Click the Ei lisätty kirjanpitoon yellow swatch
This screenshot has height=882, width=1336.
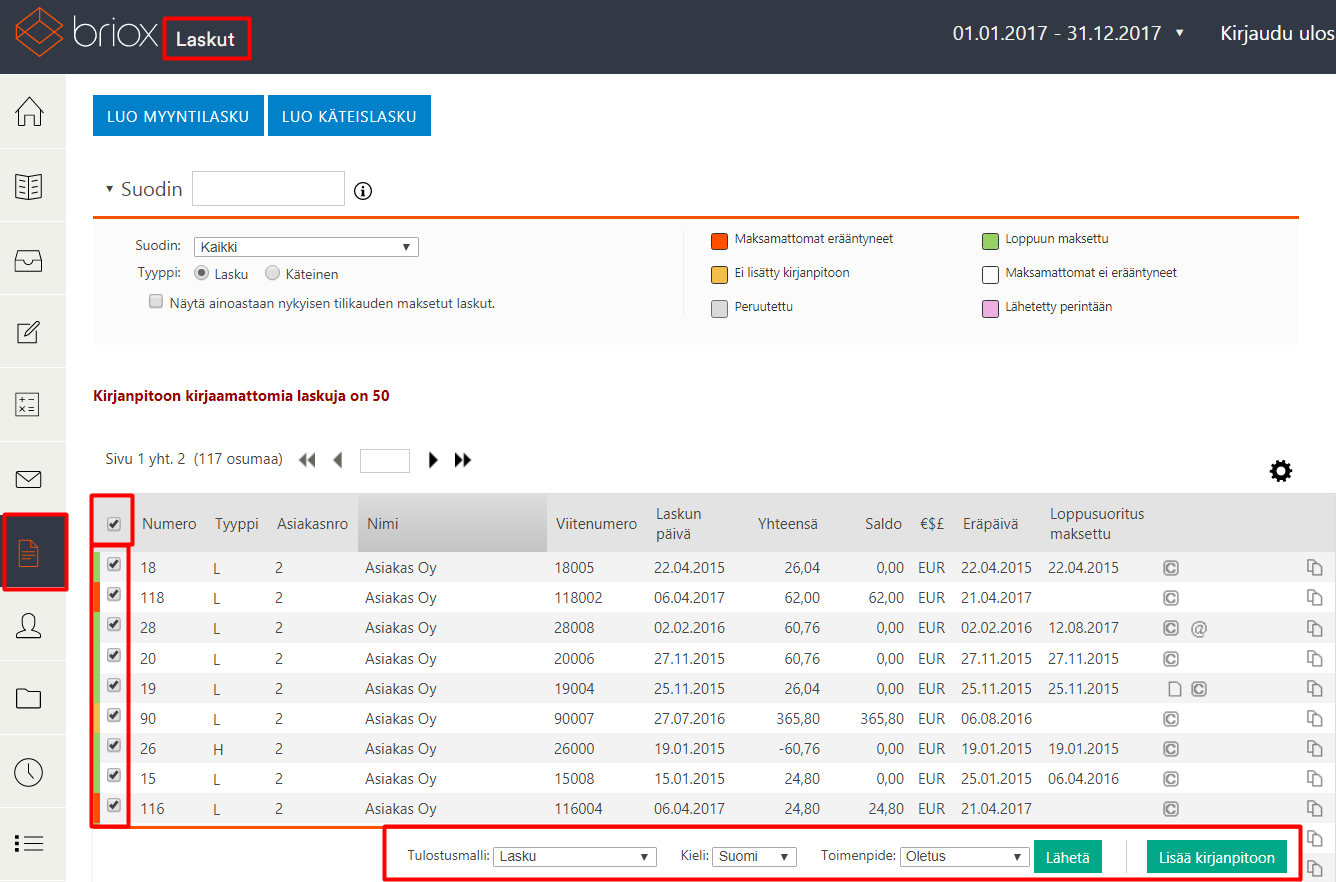[718, 275]
